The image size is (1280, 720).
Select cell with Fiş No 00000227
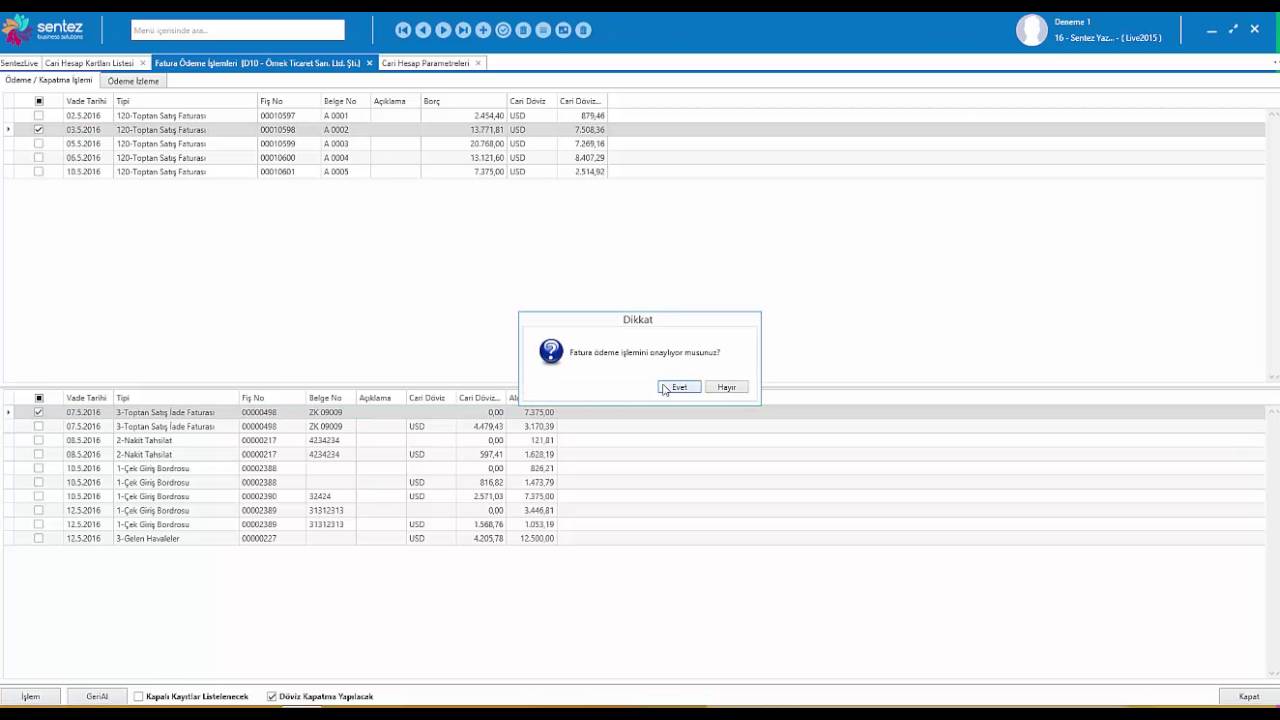click(272, 538)
